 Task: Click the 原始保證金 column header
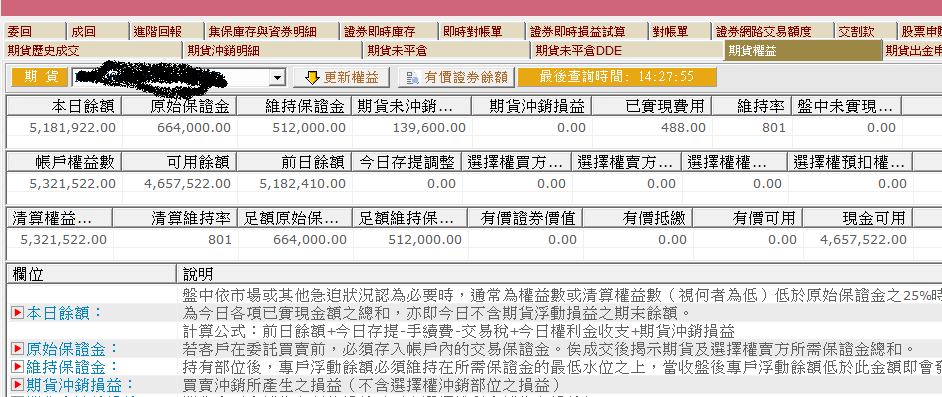179,106
